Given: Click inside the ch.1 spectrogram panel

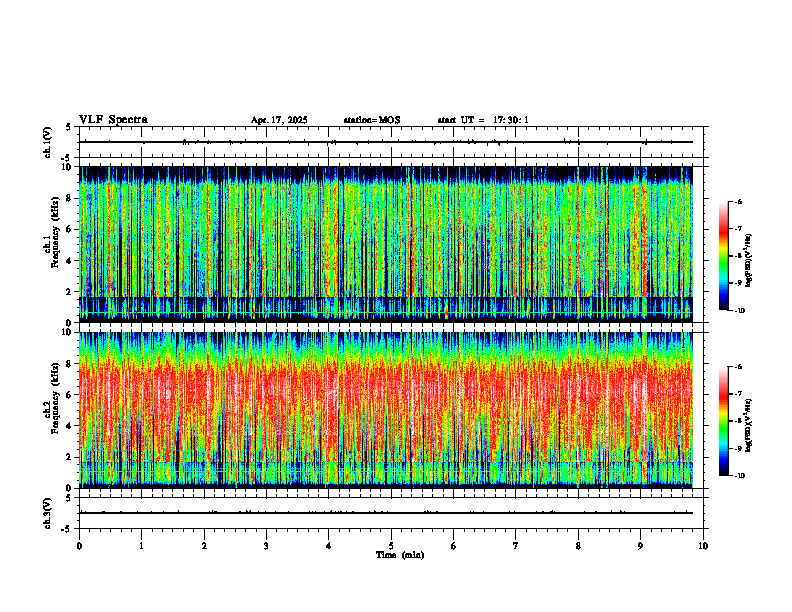Looking at the screenshot, I should [x=386, y=244].
